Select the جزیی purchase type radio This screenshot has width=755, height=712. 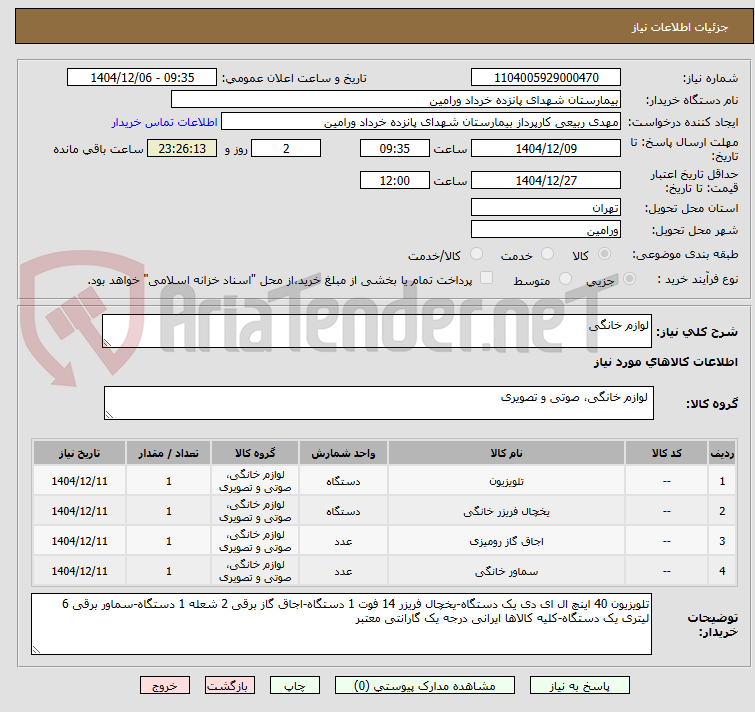pyautogui.click(x=629, y=279)
